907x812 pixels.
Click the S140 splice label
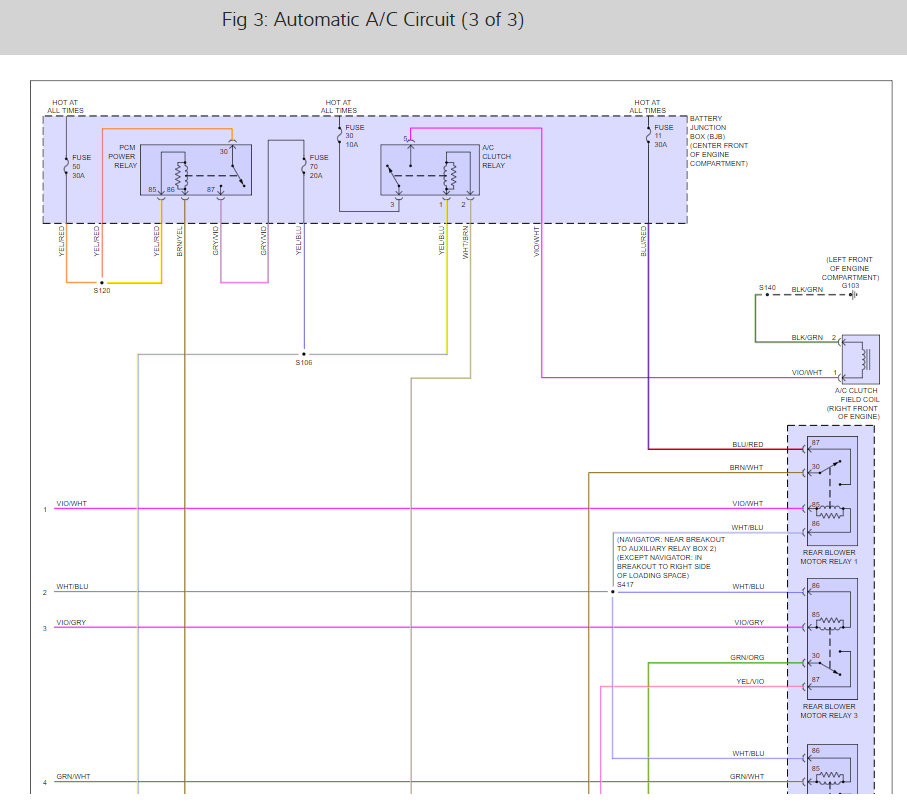tap(767, 288)
